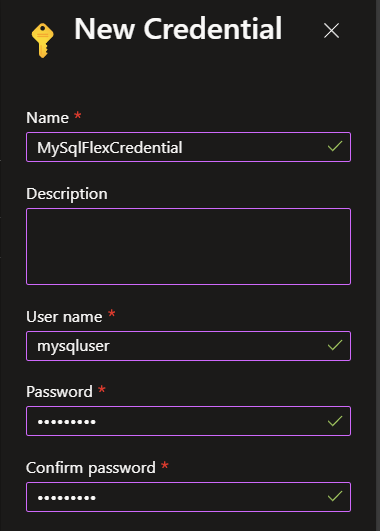Click the Confirm password label text
Screen dimensions: 380x531
coord(91,468)
